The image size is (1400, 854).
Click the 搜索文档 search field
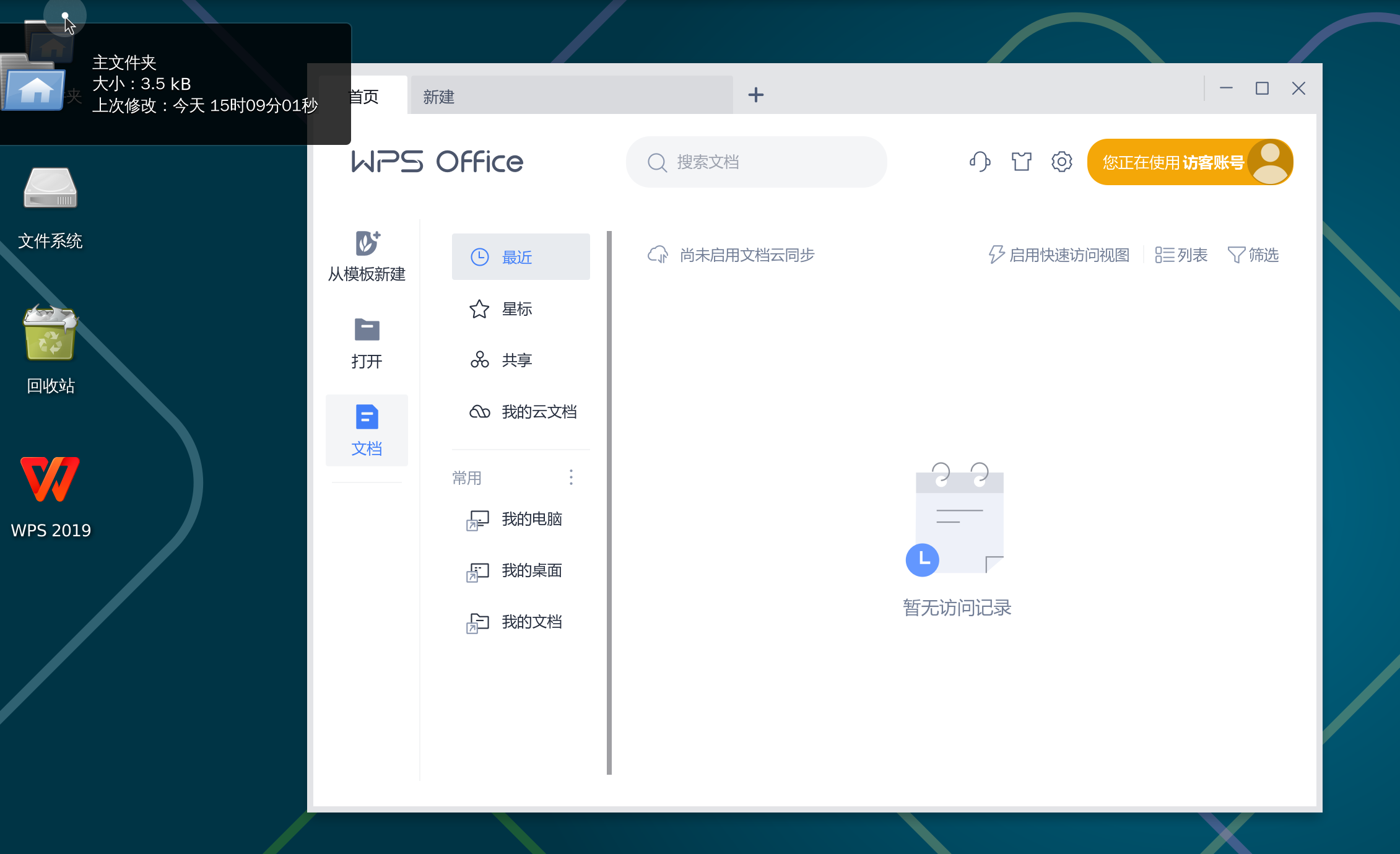[756, 162]
